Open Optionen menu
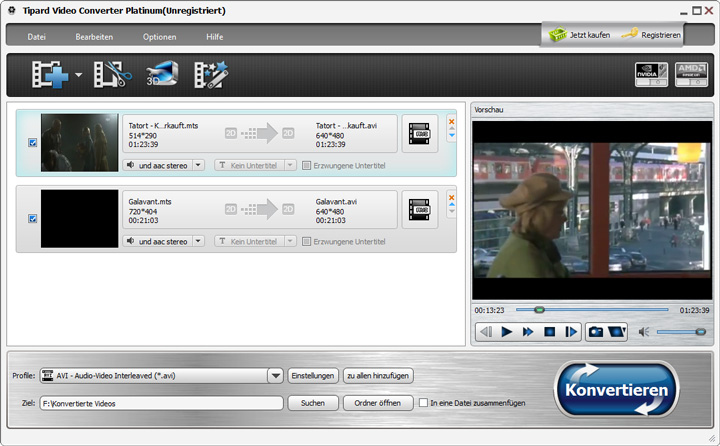Image resolution: width=720 pixels, height=446 pixels. (x=159, y=37)
